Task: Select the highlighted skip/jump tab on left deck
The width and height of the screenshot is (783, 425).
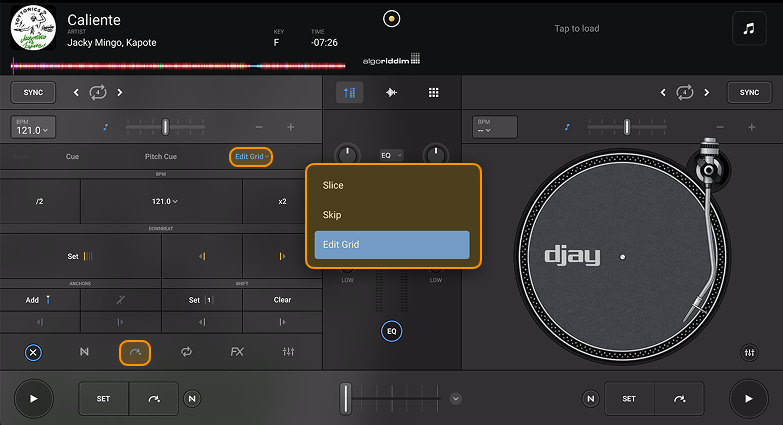Action: pyautogui.click(x=135, y=353)
